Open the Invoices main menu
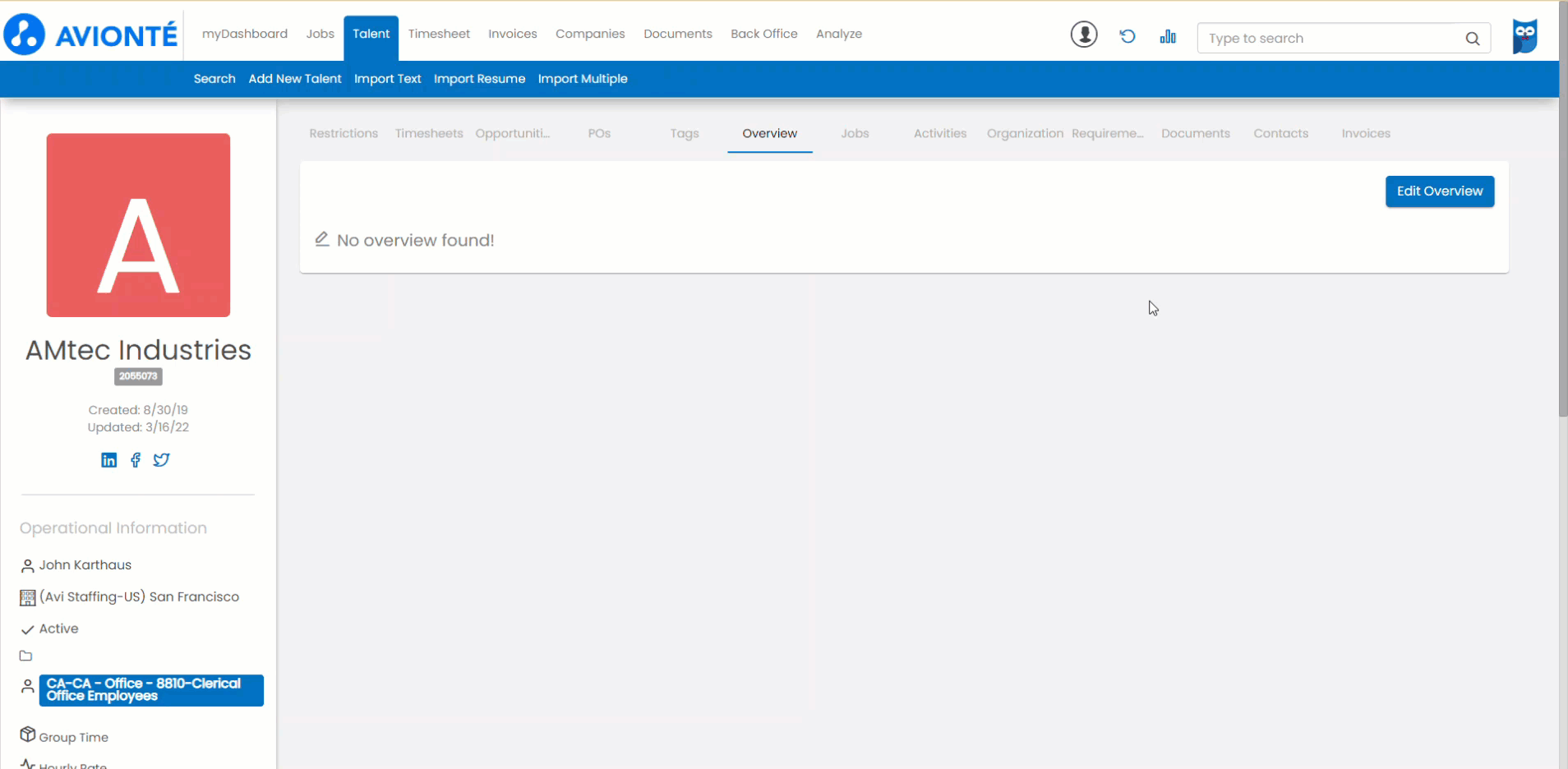 point(513,34)
